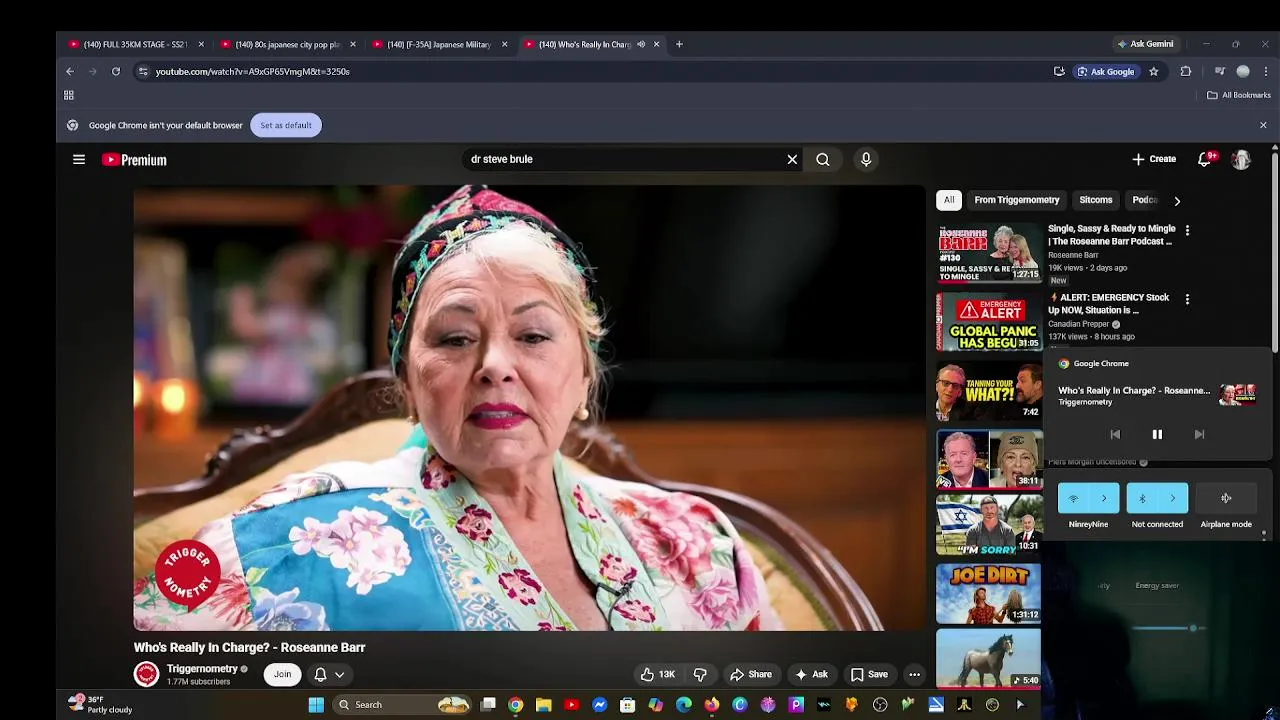The image size is (1280, 720).
Task: Open Microsoft Edge from the taskbar
Action: pyautogui.click(x=683, y=705)
